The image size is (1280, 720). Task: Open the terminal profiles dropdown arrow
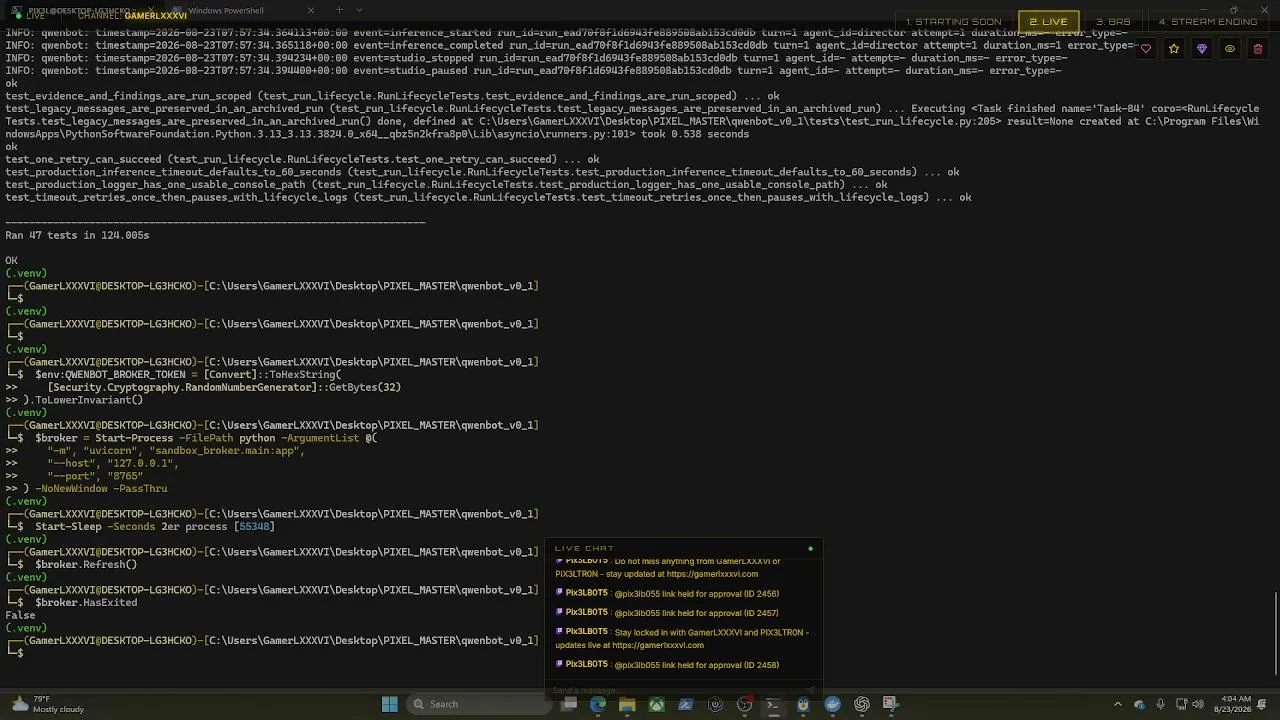[359, 11]
